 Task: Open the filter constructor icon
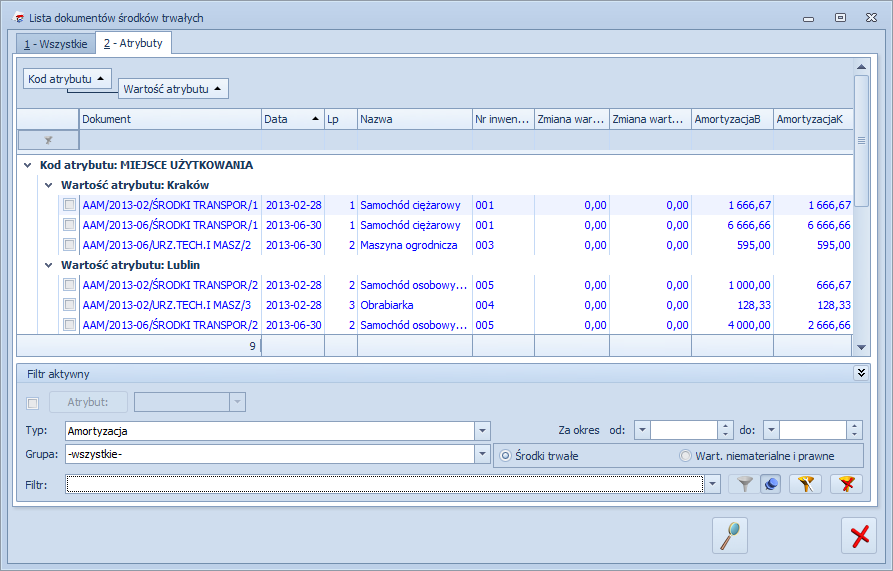(x=805, y=484)
